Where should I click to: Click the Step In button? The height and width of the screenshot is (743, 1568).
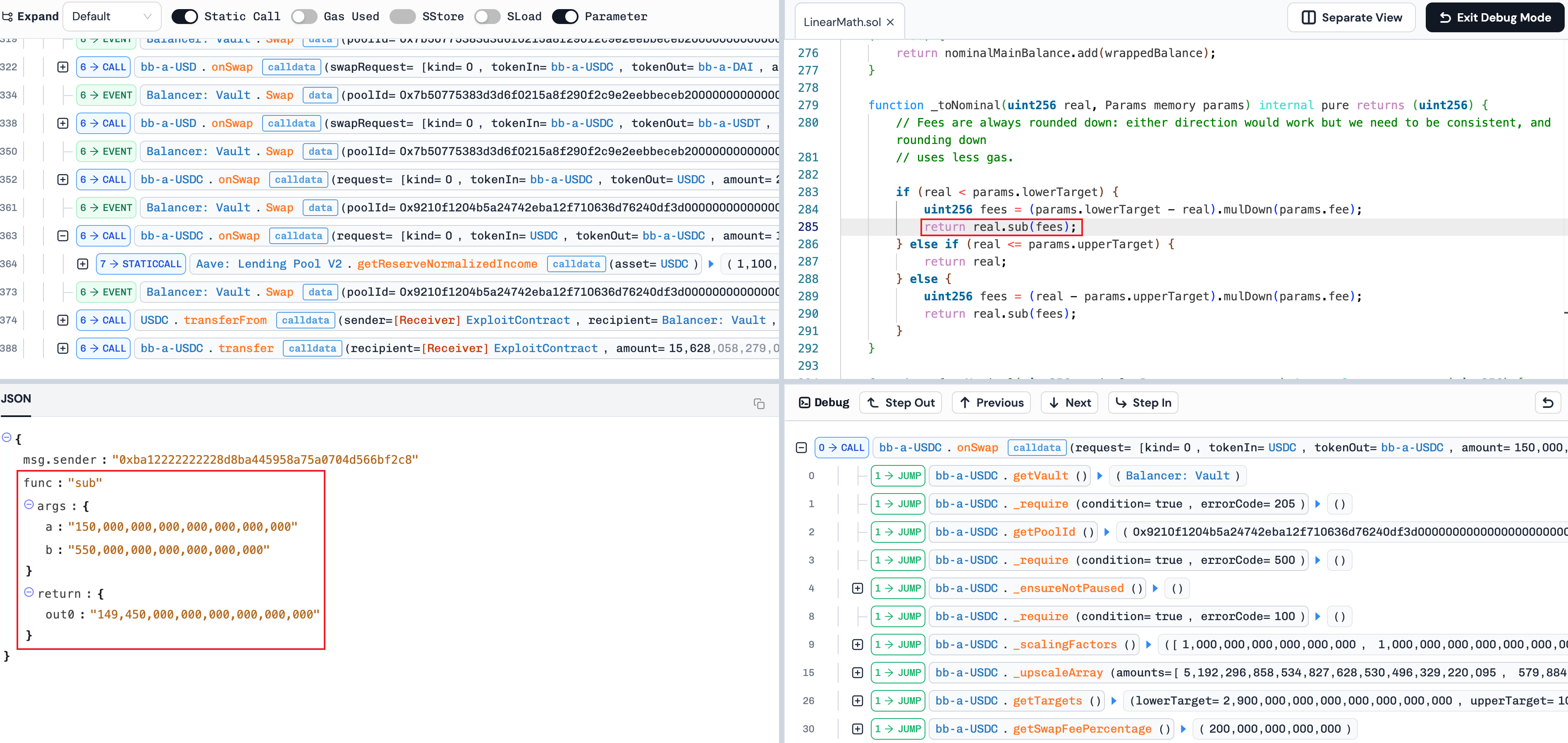pos(1143,403)
